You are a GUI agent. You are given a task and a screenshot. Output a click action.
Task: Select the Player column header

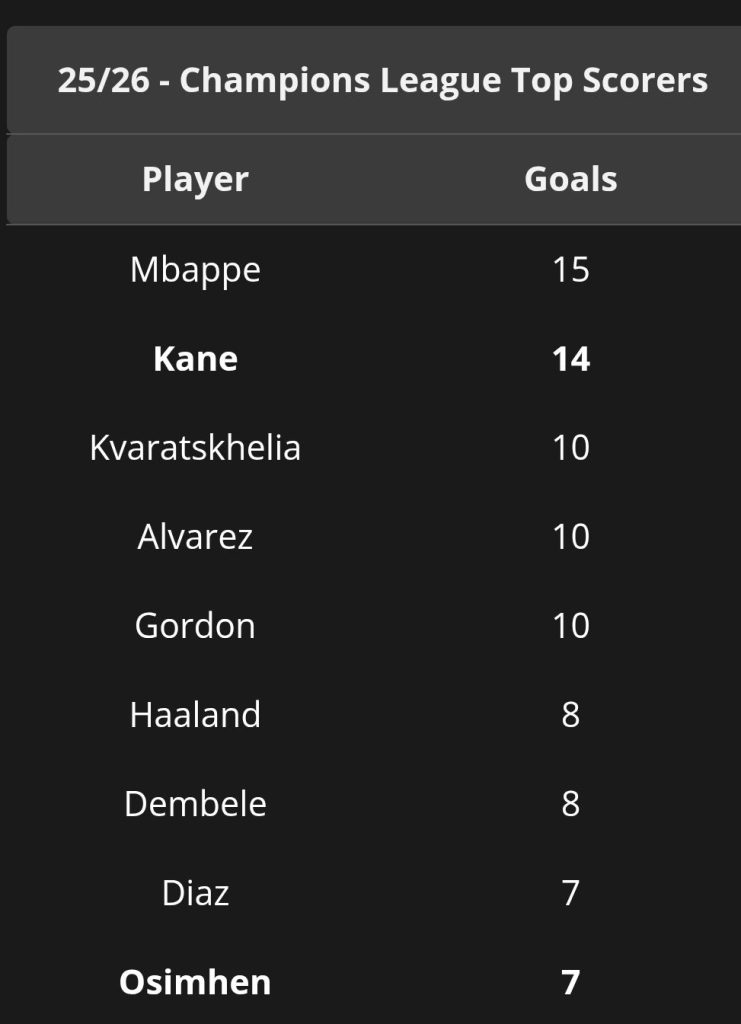pyautogui.click(x=195, y=180)
